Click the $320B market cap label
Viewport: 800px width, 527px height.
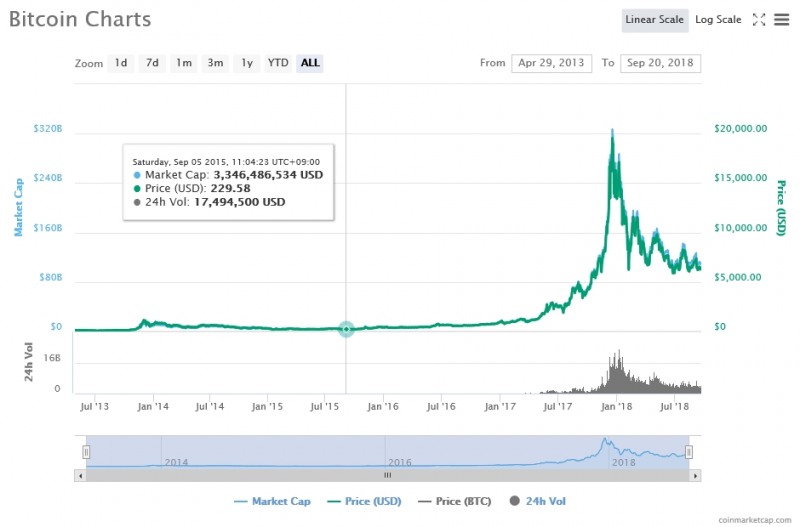click(x=47, y=129)
